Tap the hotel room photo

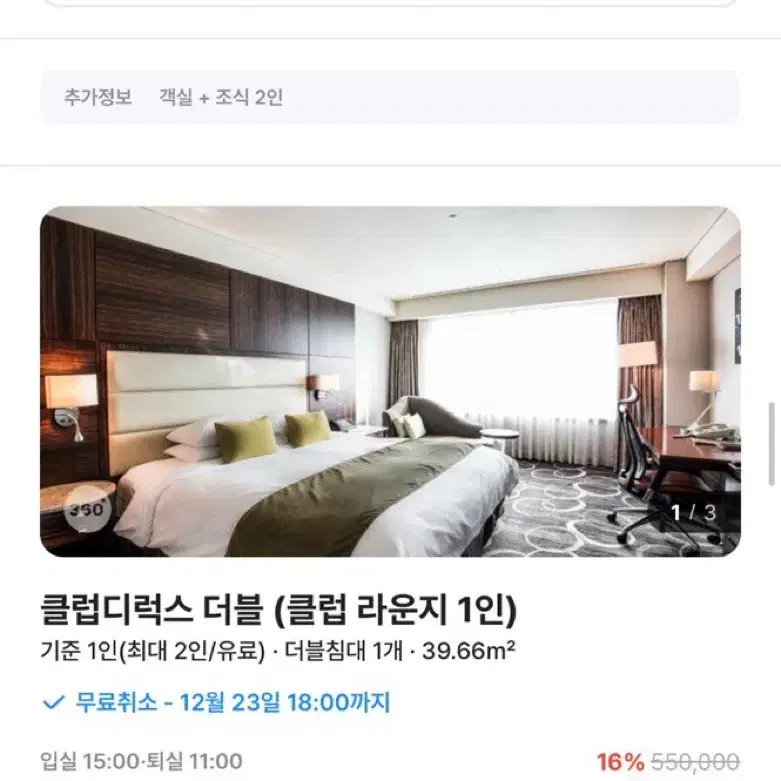click(390, 381)
